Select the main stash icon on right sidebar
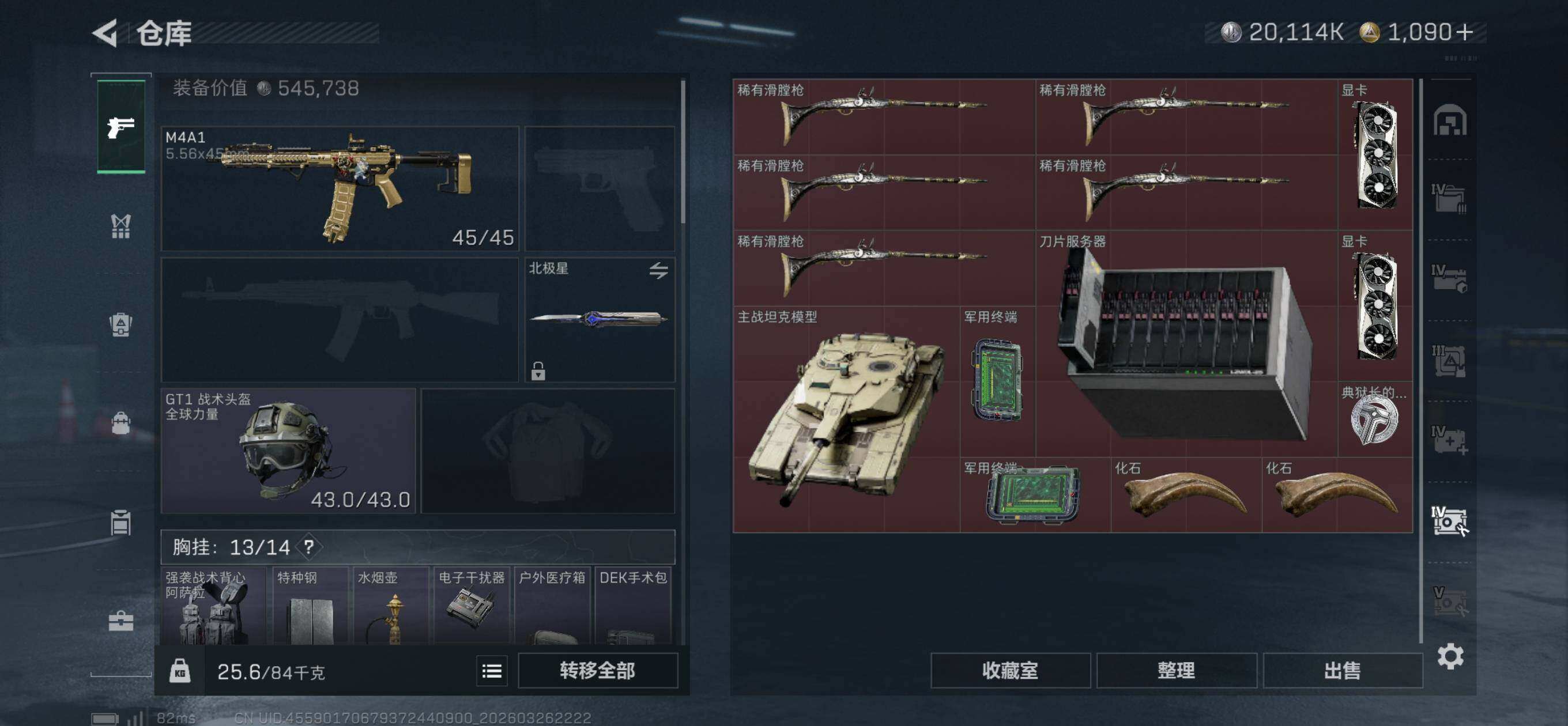This screenshot has width=1568, height=726. pyautogui.click(x=1450, y=120)
